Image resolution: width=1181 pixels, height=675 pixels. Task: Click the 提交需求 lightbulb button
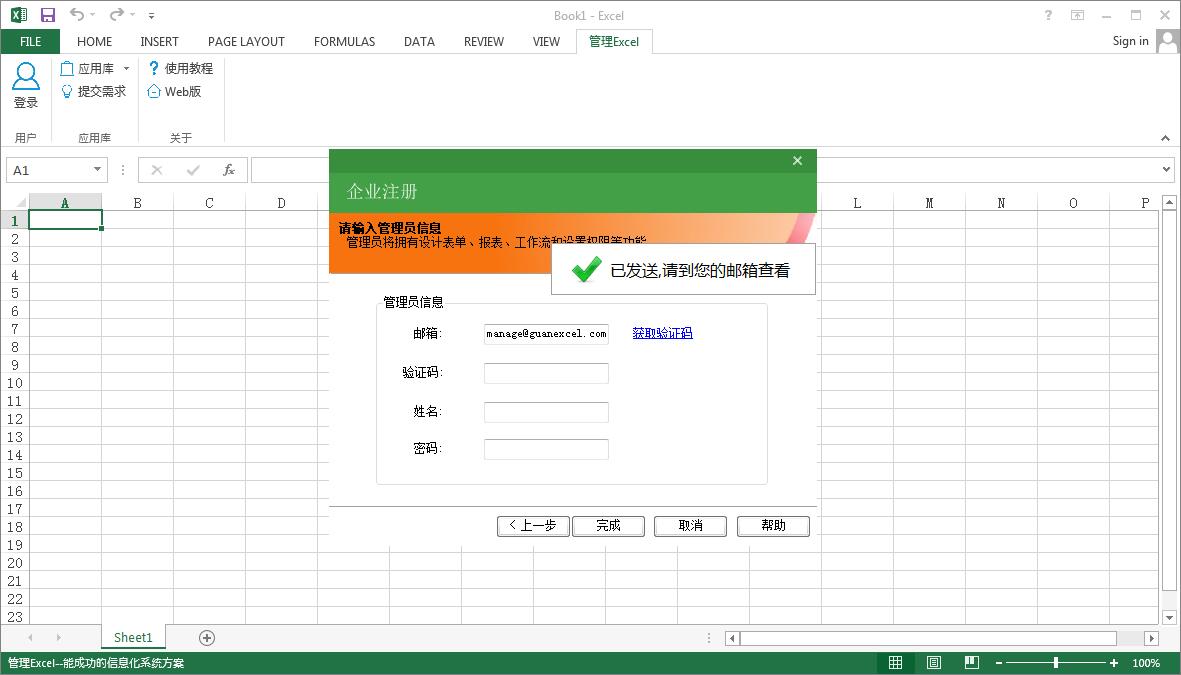[93, 91]
